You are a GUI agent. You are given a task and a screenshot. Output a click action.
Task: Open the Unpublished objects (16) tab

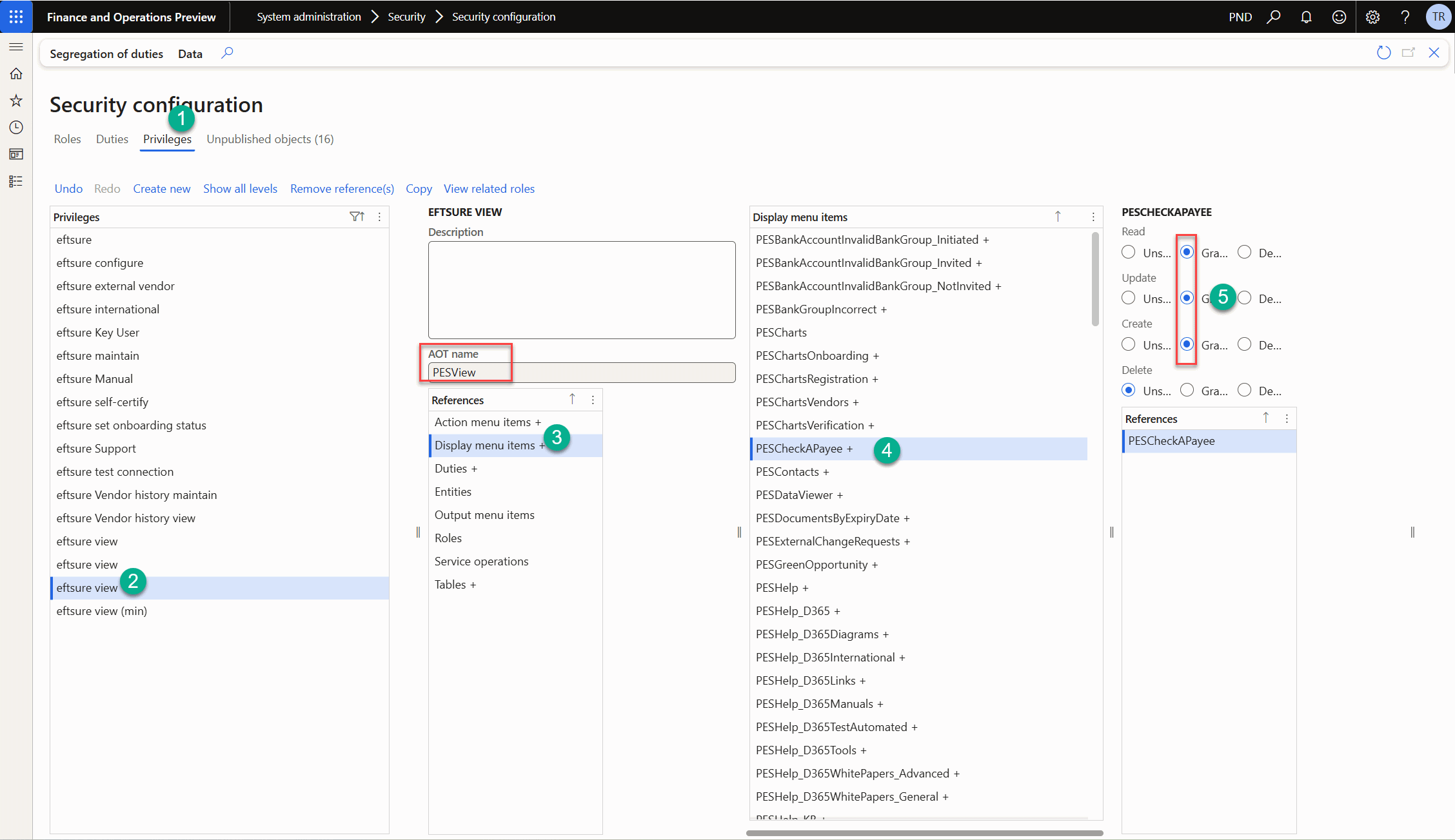pyautogui.click(x=270, y=139)
